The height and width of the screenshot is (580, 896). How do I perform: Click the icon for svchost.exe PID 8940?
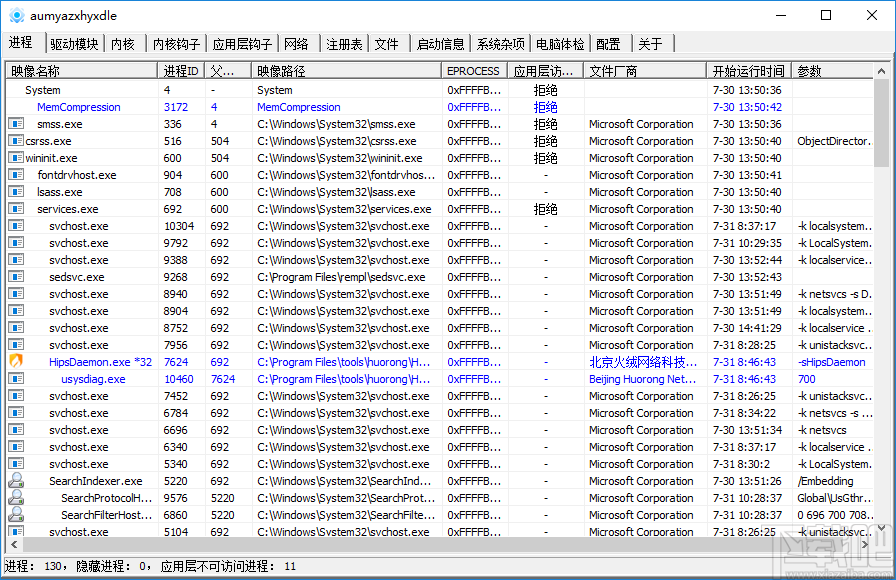pos(16,294)
